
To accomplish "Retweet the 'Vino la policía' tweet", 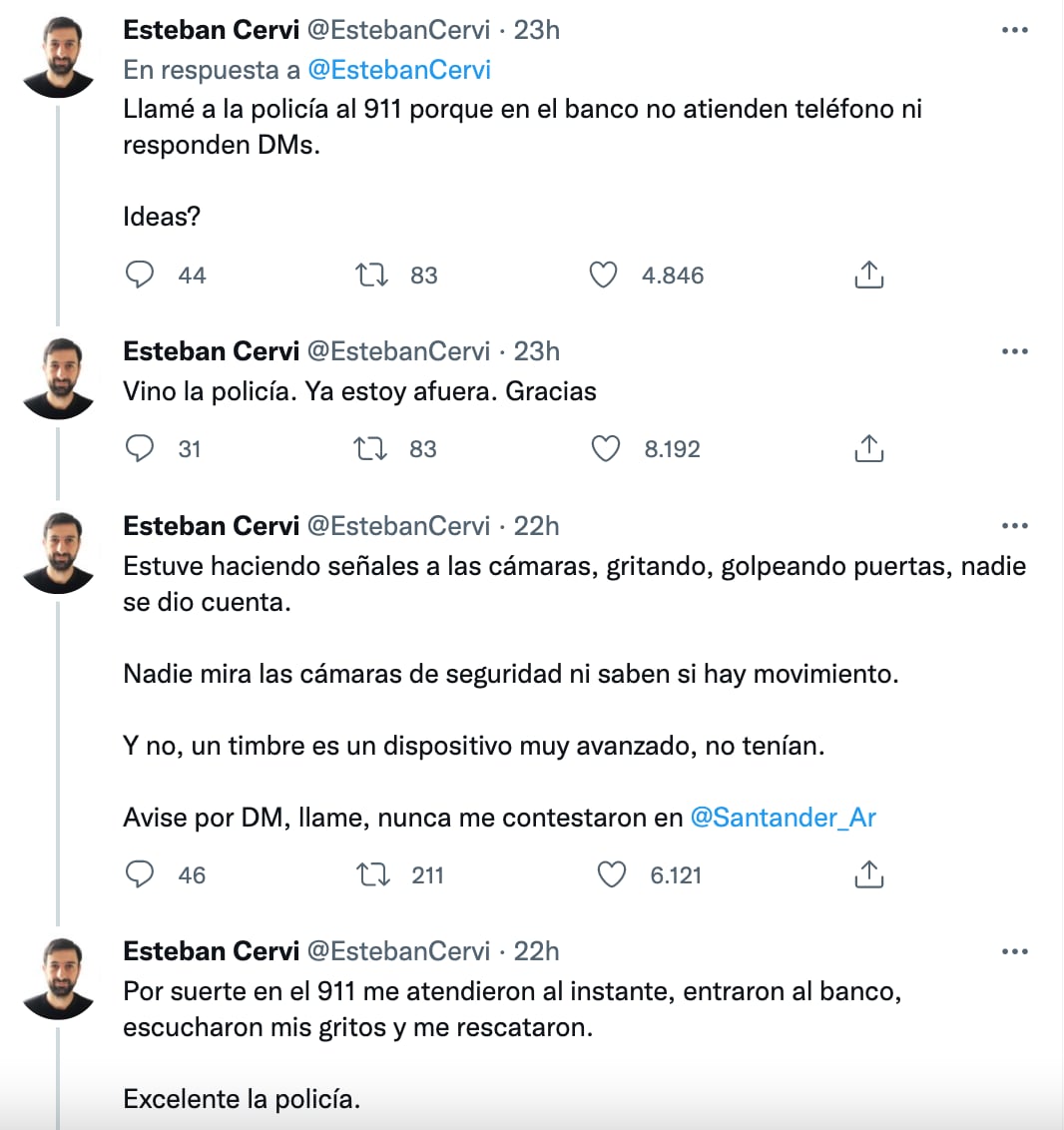I will [373, 448].
